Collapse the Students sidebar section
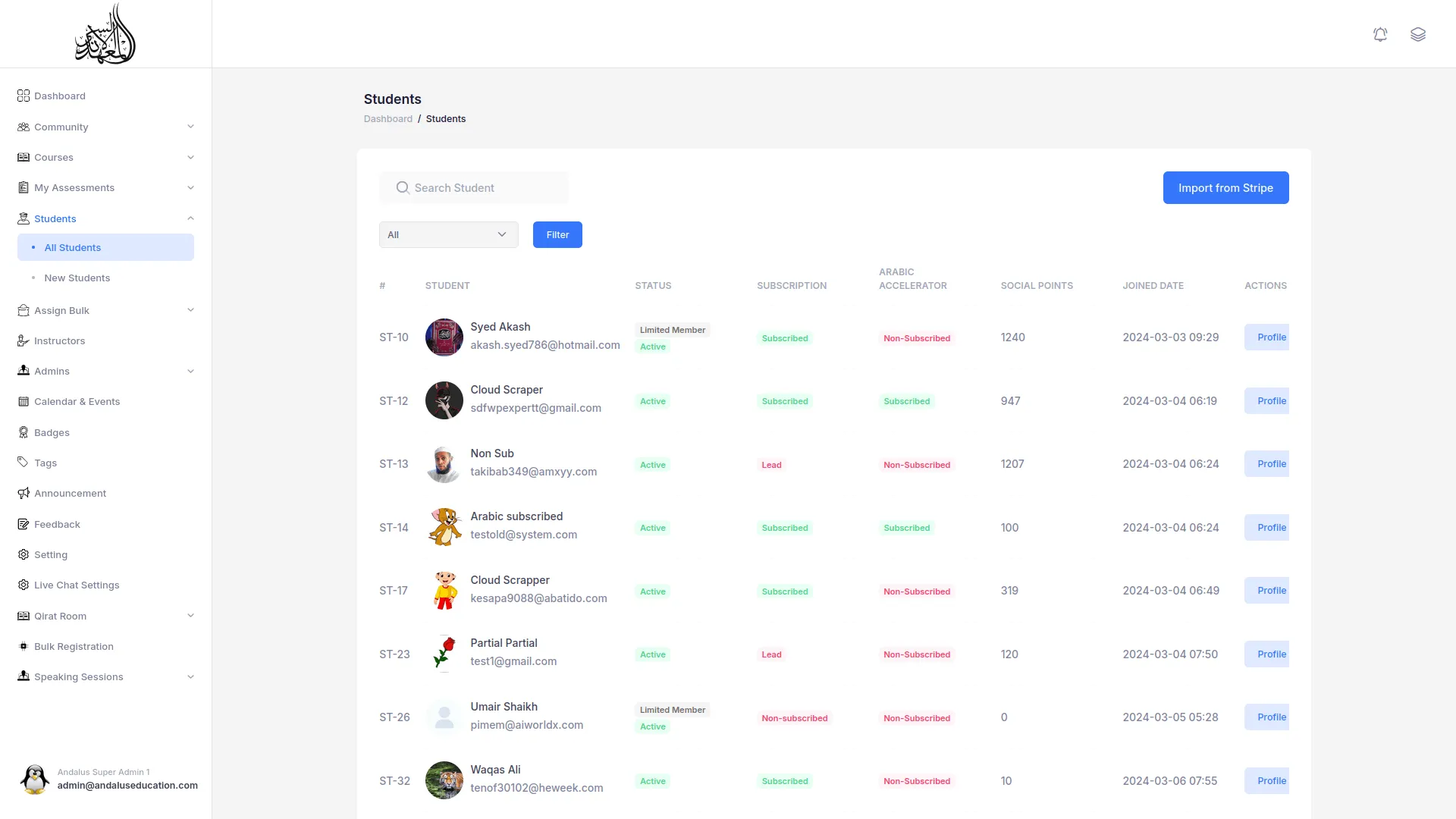 click(x=190, y=218)
